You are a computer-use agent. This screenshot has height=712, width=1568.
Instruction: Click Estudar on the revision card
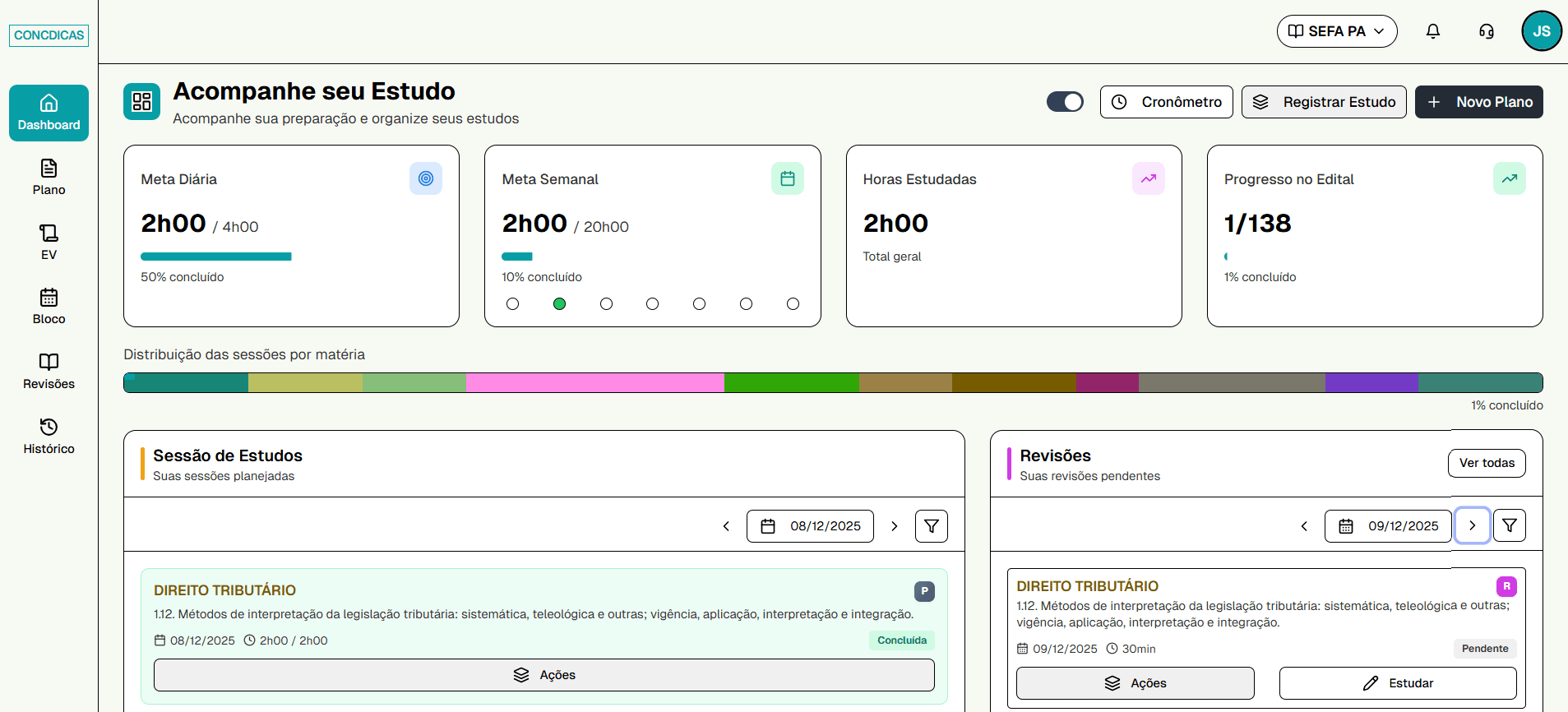tap(1398, 683)
